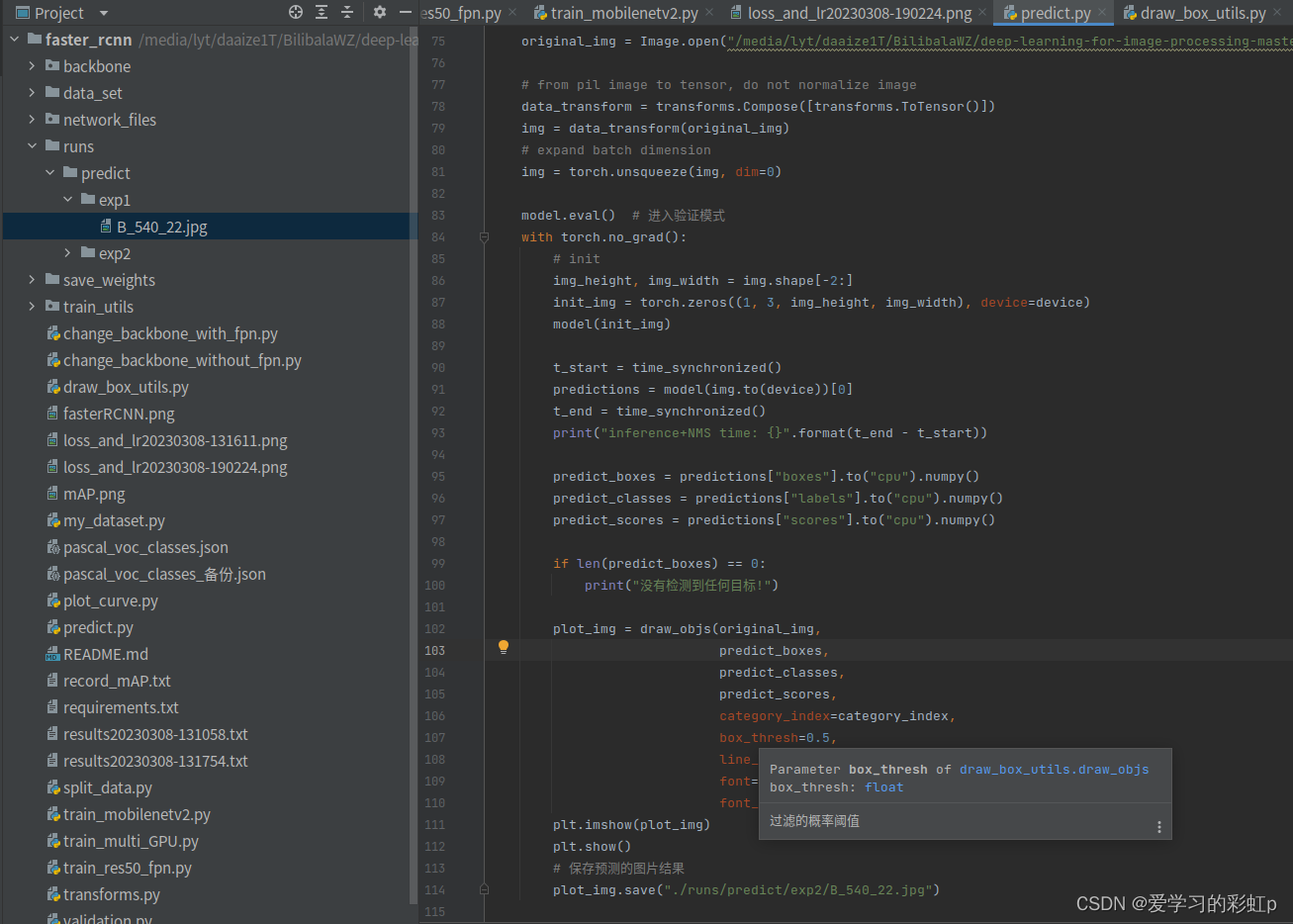
Task: Click the float type link in tooltip
Action: point(883,786)
